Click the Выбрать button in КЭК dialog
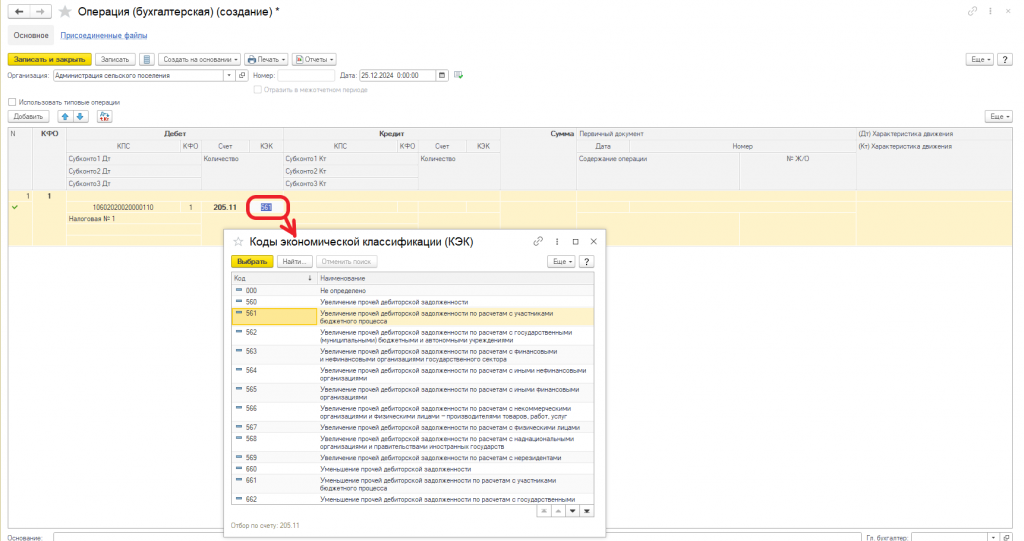Image resolution: width=1024 pixels, height=541 pixels. click(252, 261)
